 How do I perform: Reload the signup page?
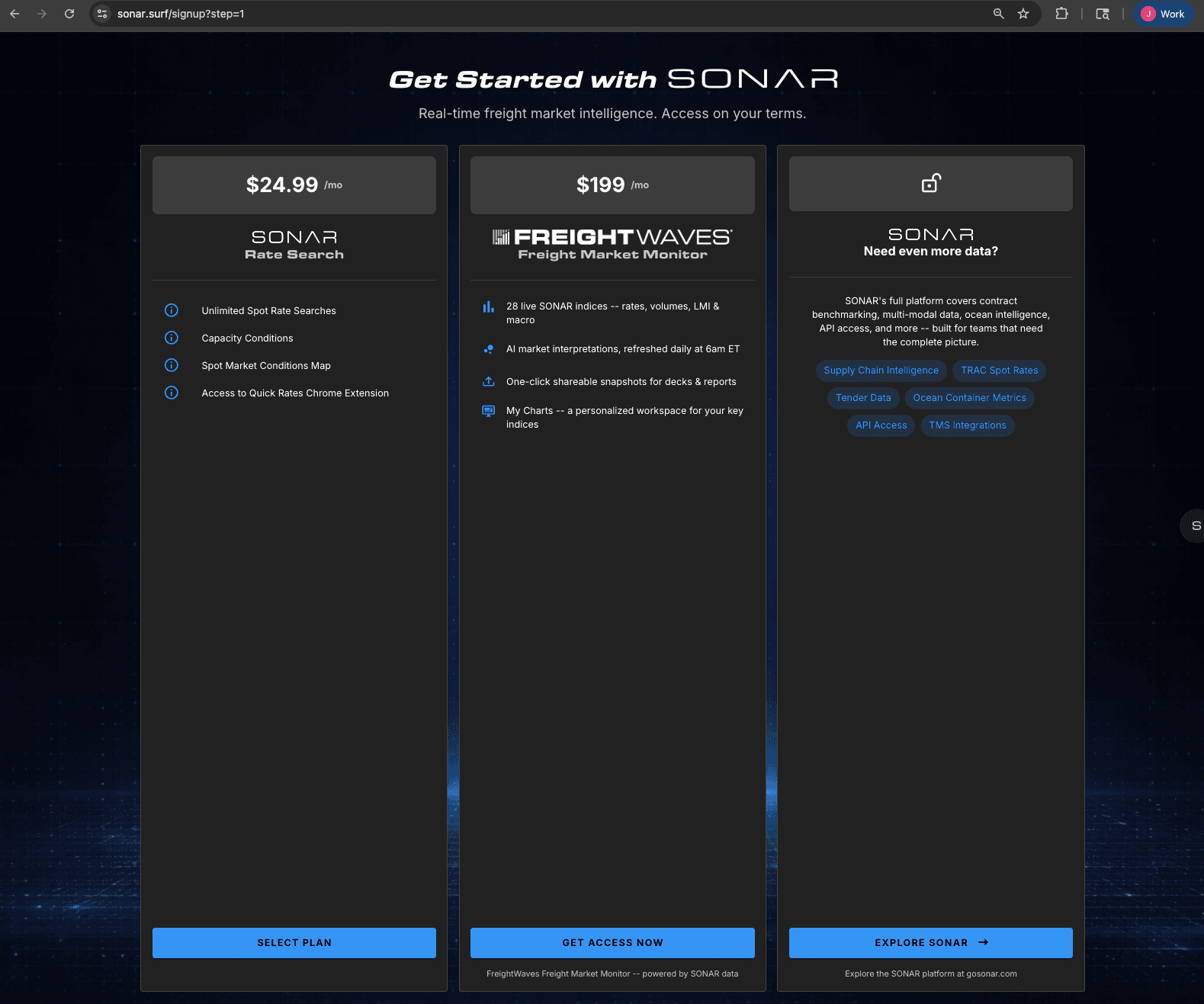69,14
